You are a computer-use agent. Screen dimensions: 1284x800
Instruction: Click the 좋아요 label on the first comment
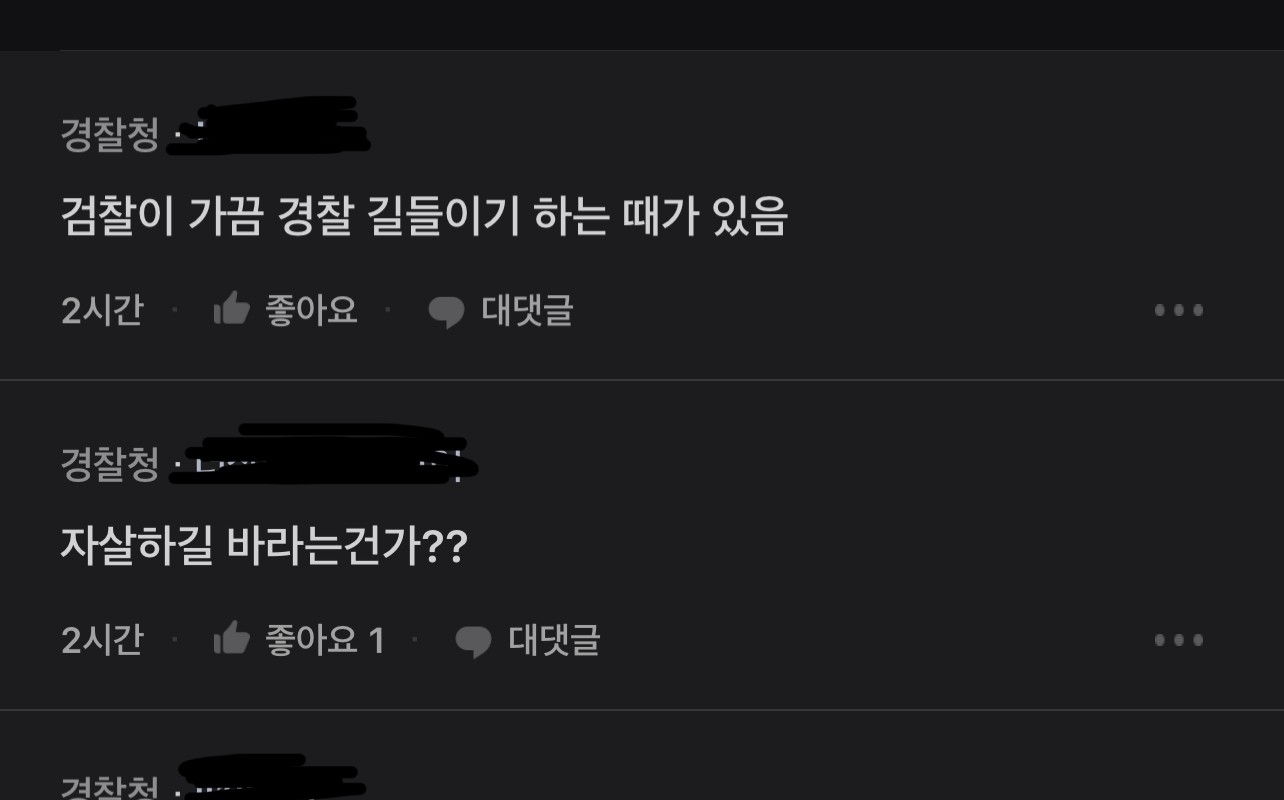[311, 310]
